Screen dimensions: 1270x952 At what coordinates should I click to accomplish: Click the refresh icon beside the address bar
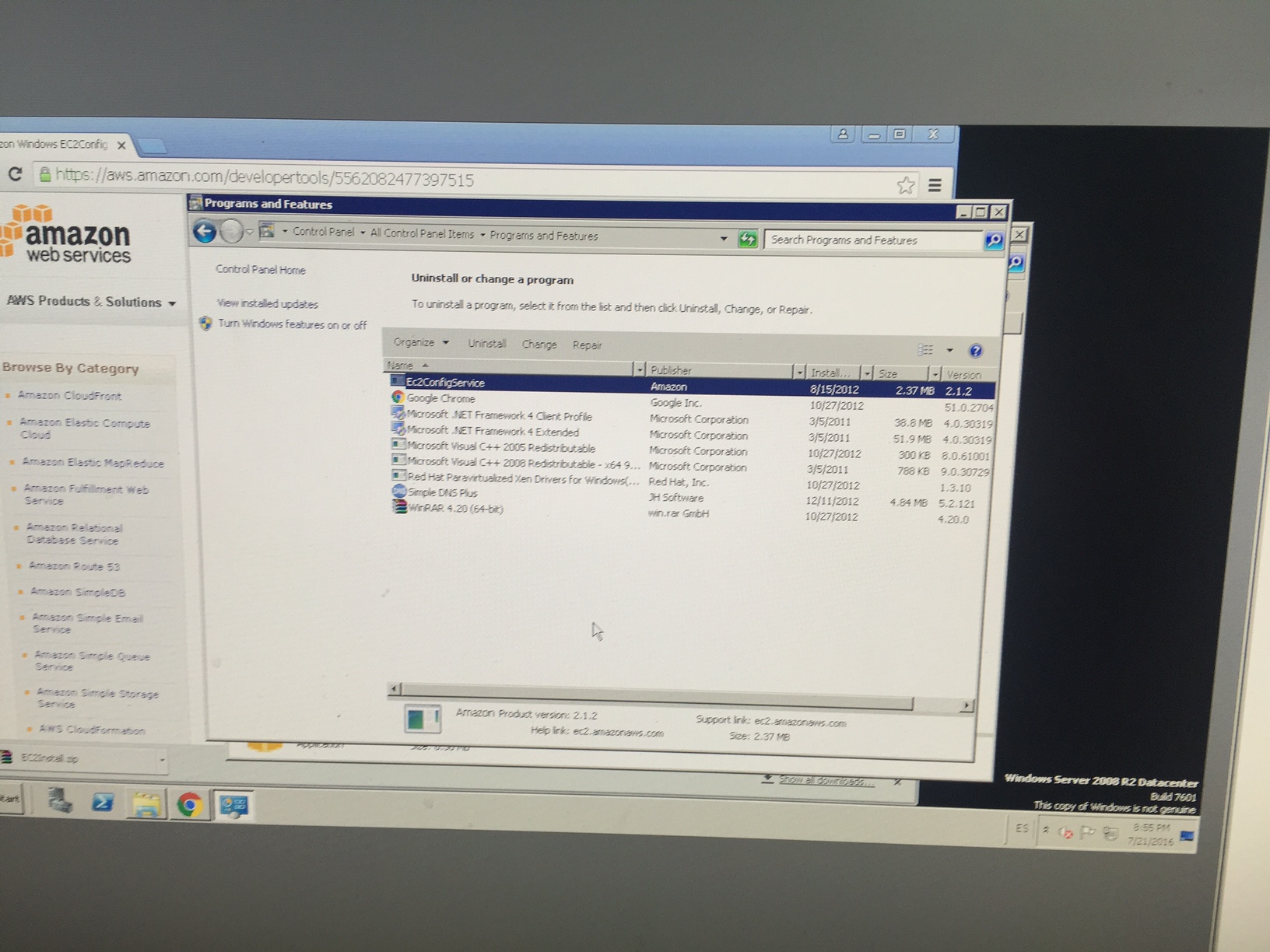pos(748,239)
